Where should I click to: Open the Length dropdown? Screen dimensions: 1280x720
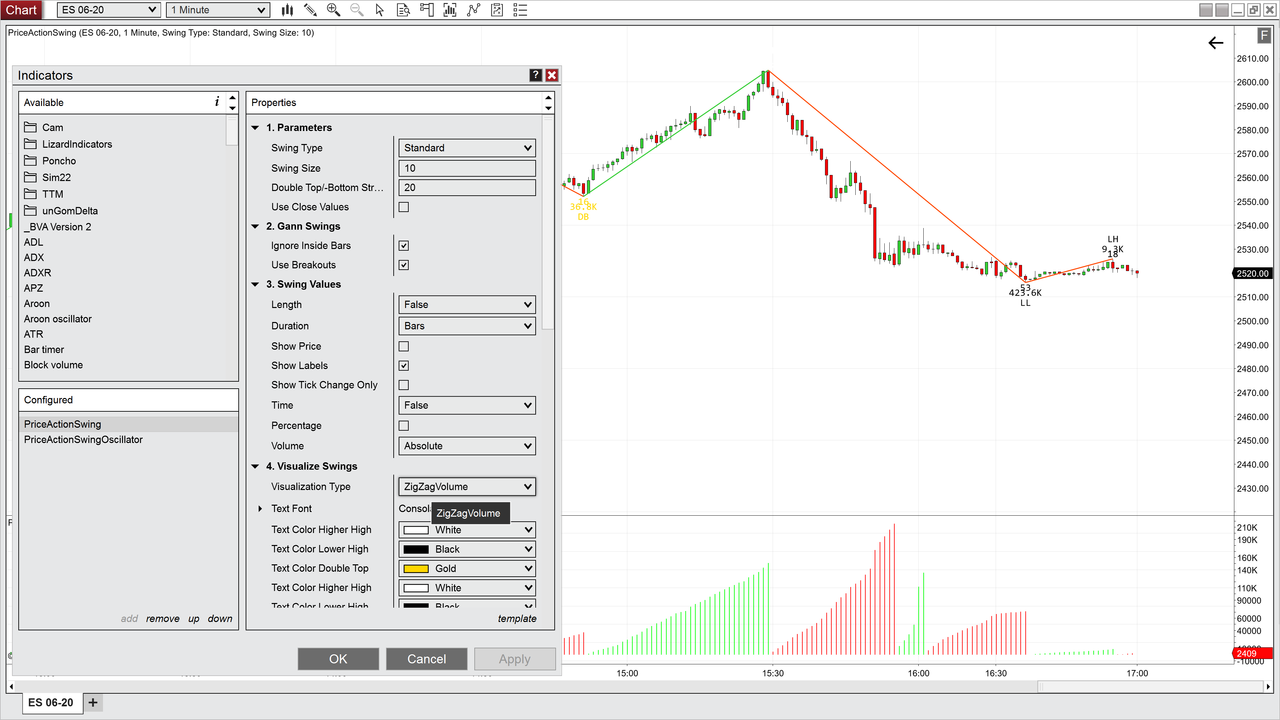(x=467, y=305)
